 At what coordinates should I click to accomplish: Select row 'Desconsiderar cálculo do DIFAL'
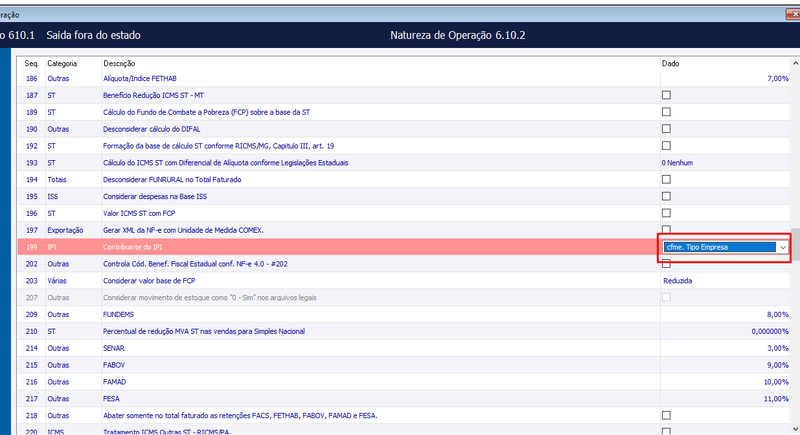(x=403, y=129)
